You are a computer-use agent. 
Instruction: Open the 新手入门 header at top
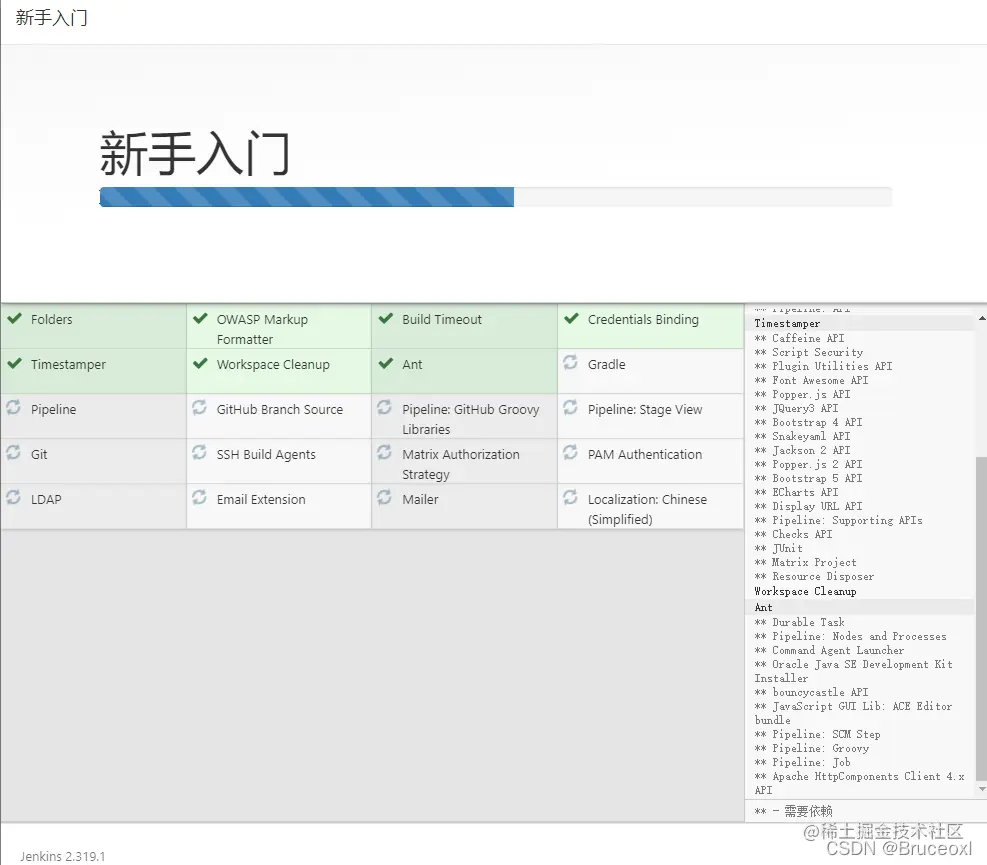(52, 18)
